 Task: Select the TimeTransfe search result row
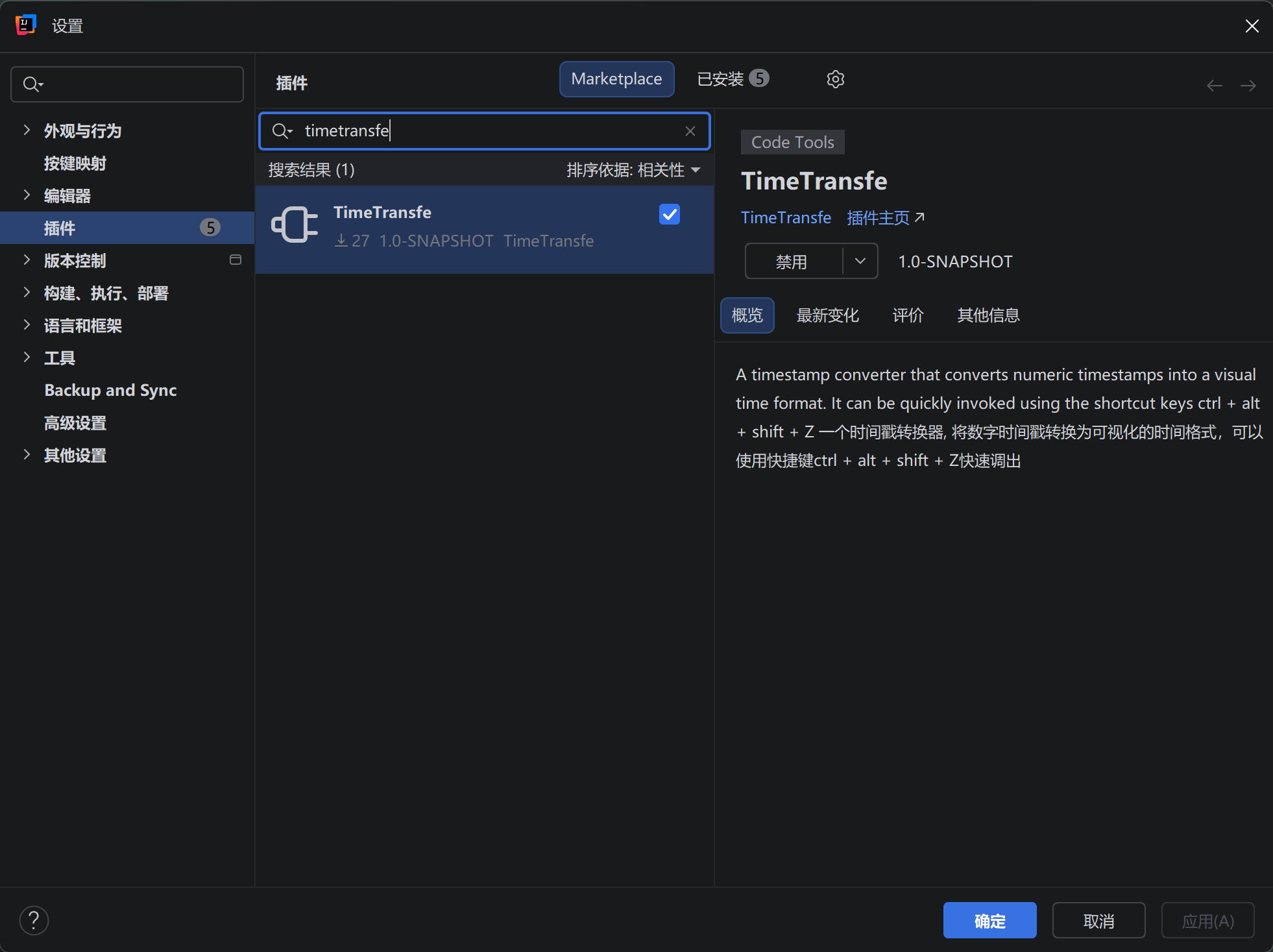[x=485, y=230]
